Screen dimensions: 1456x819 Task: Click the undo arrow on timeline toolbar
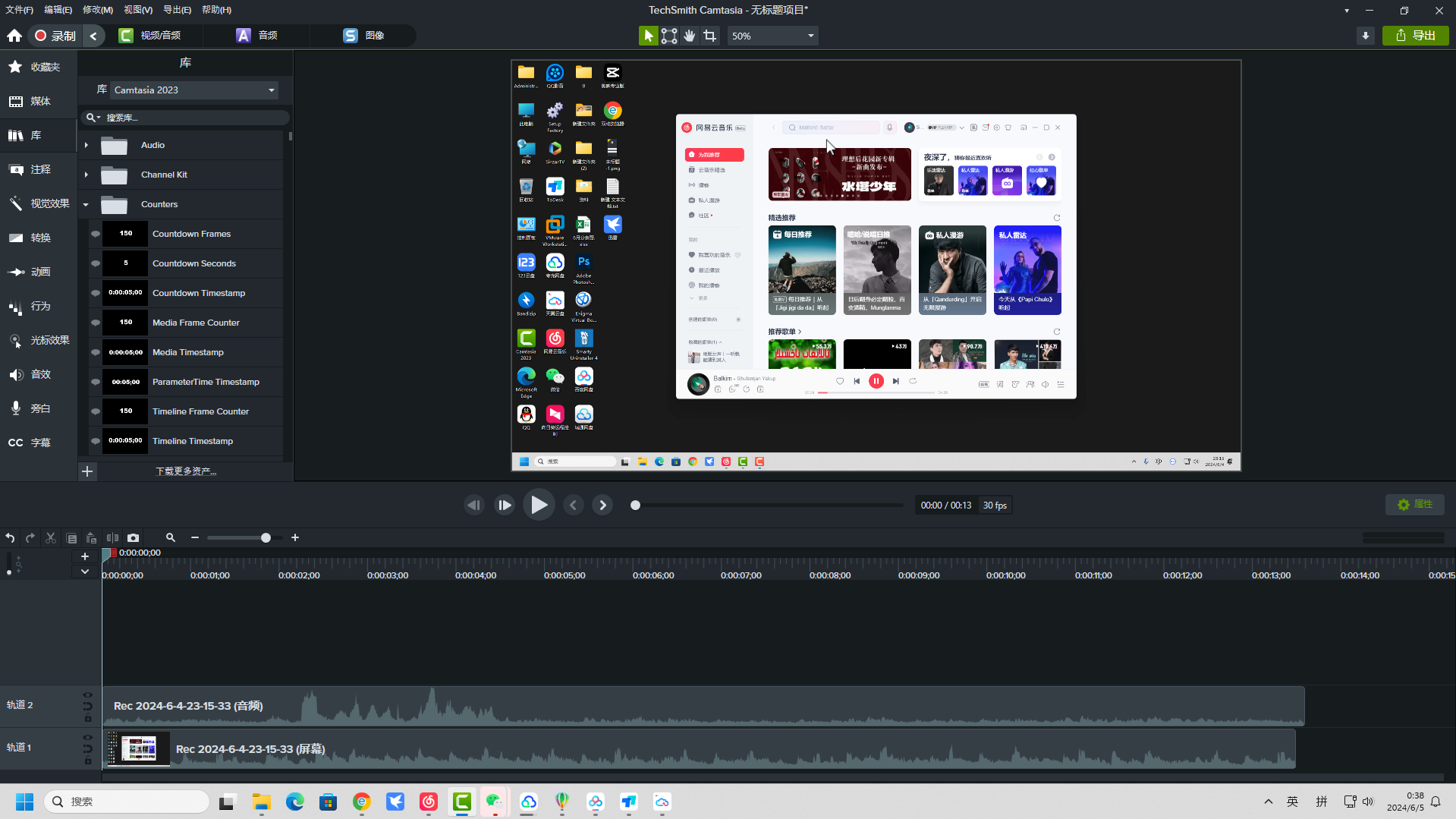(x=10, y=537)
